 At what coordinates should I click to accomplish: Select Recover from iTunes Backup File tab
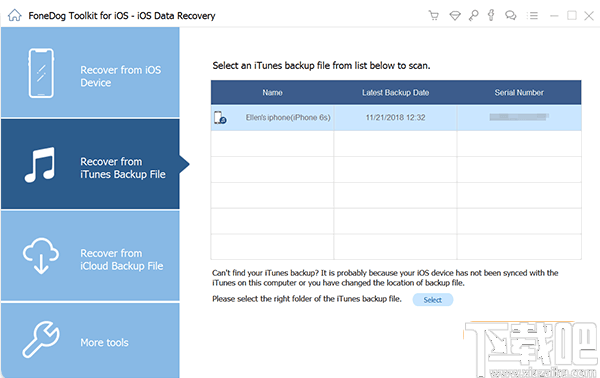pyautogui.click(x=90, y=164)
